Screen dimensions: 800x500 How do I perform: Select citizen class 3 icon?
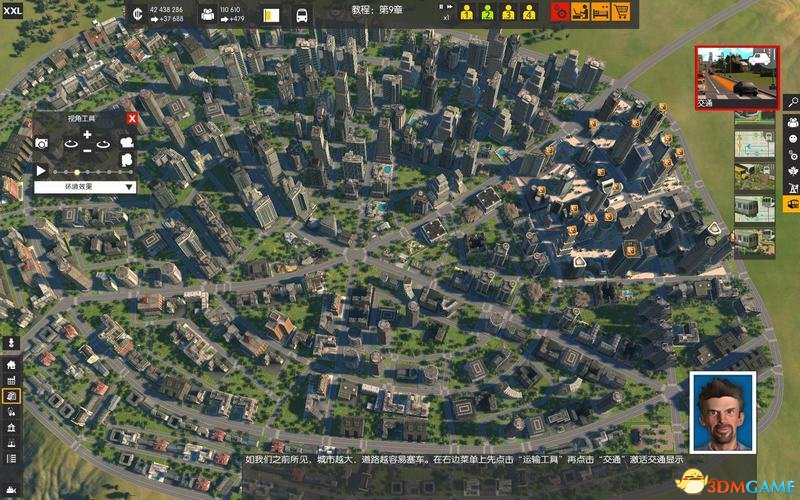[x=508, y=12]
